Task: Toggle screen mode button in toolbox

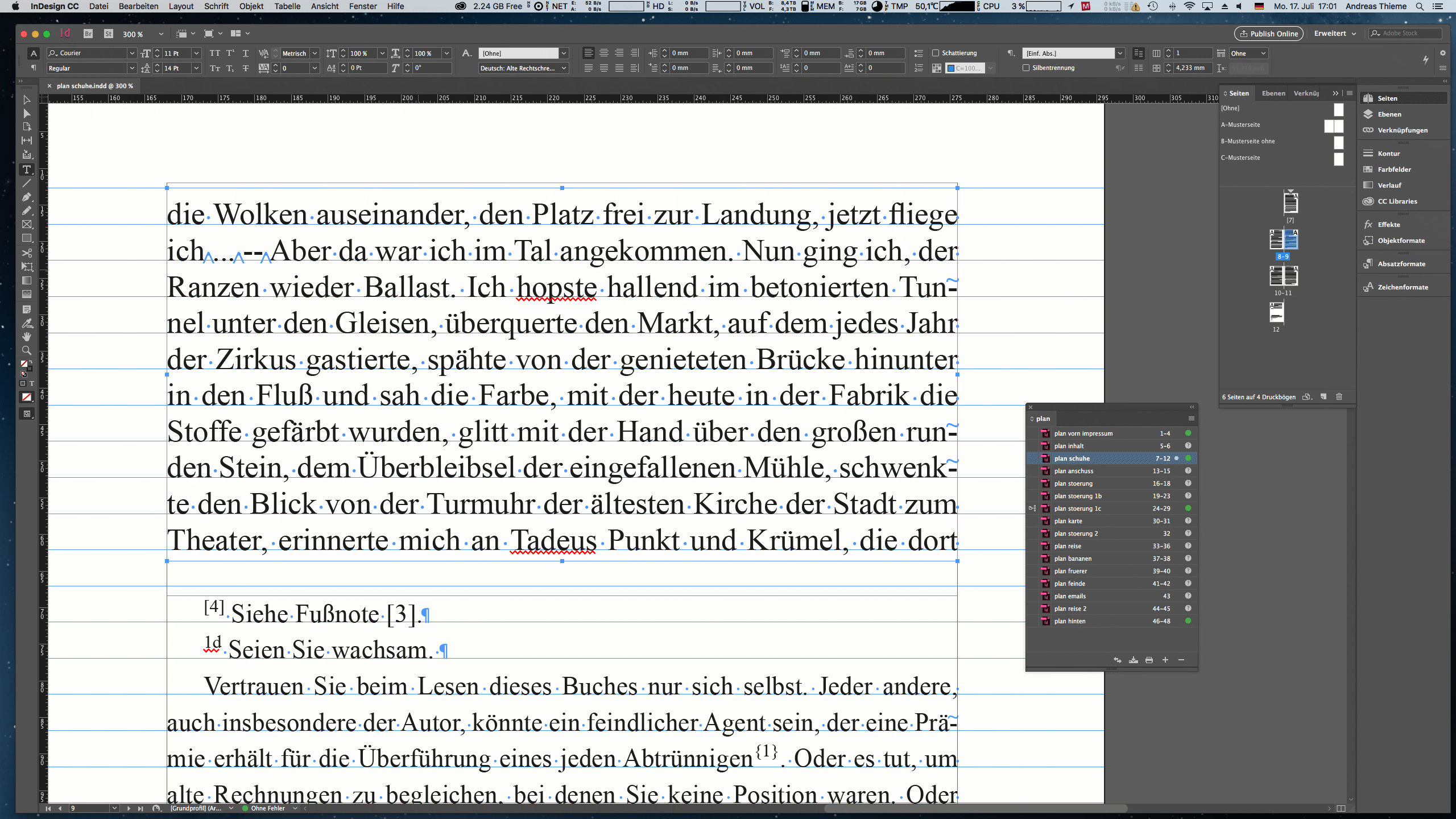Action: click(26, 414)
